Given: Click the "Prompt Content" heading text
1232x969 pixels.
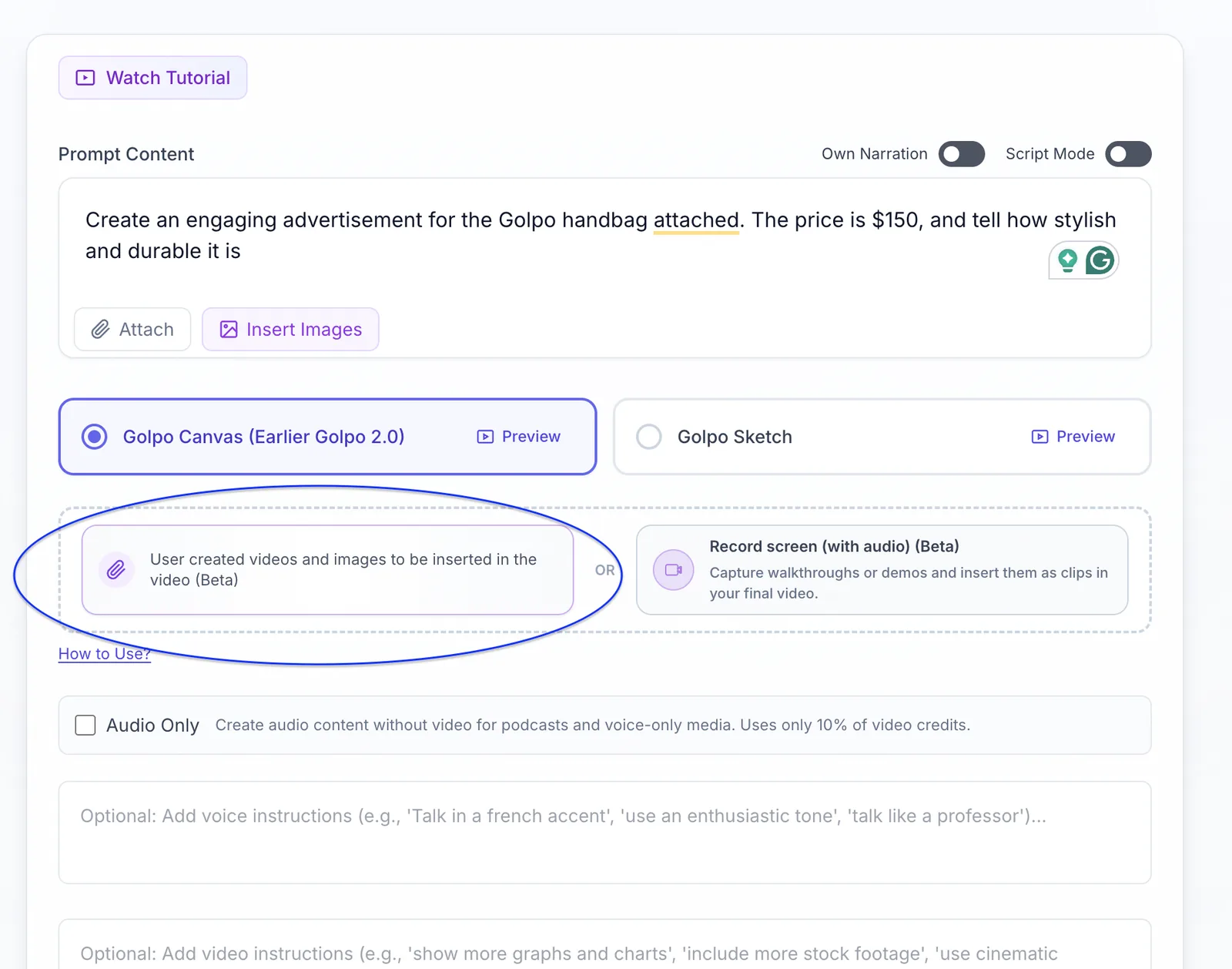Looking at the screenshot, I should pos(126,154).
